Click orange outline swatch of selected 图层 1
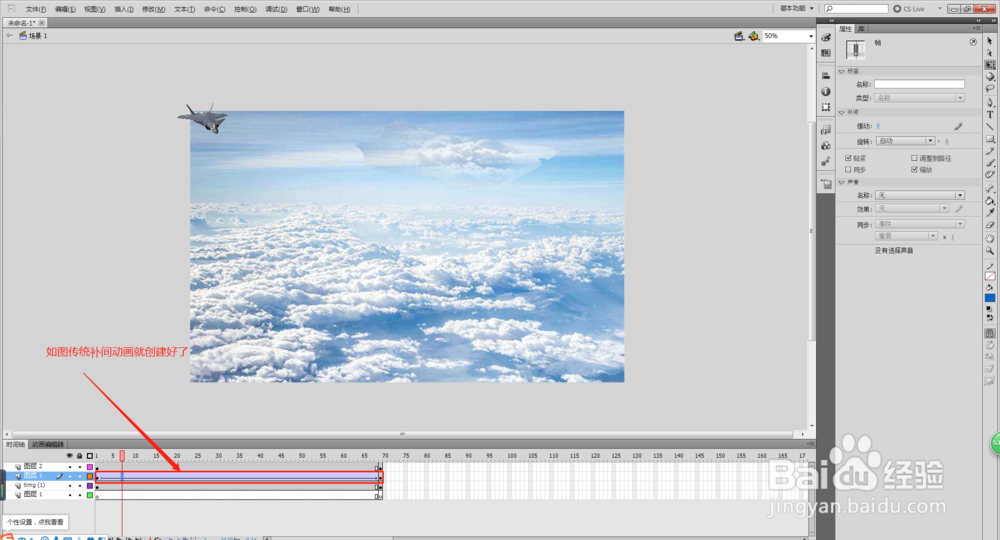The image size is (1000, 540). click(90, 476)
